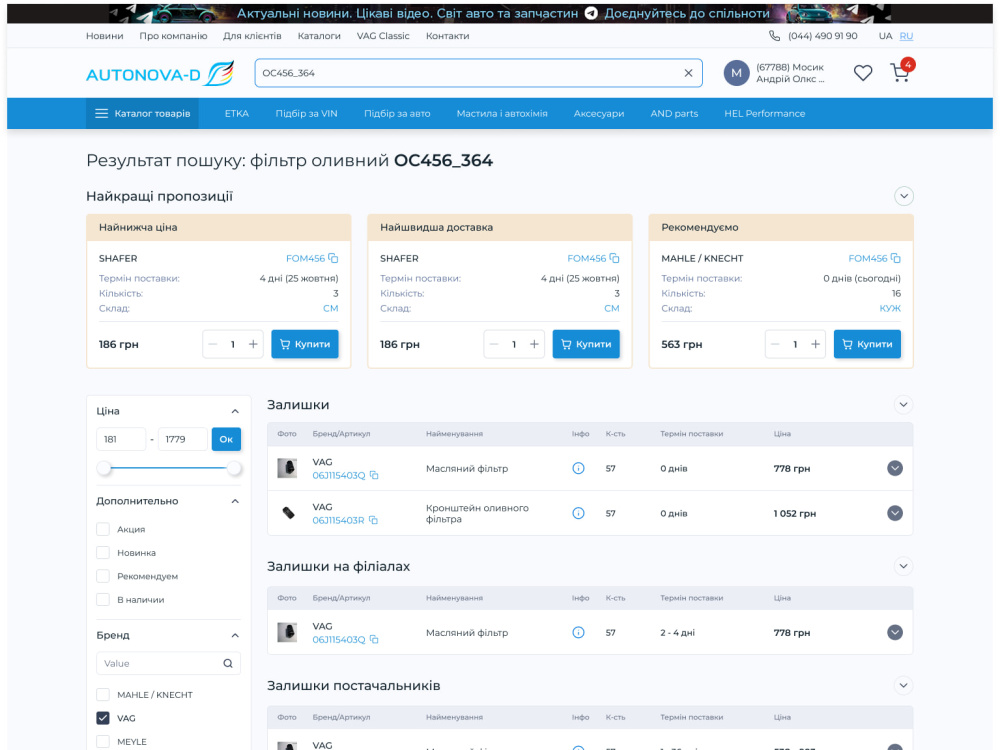
Task: Open HEL Performance menu item
Action: coord(765,114)
